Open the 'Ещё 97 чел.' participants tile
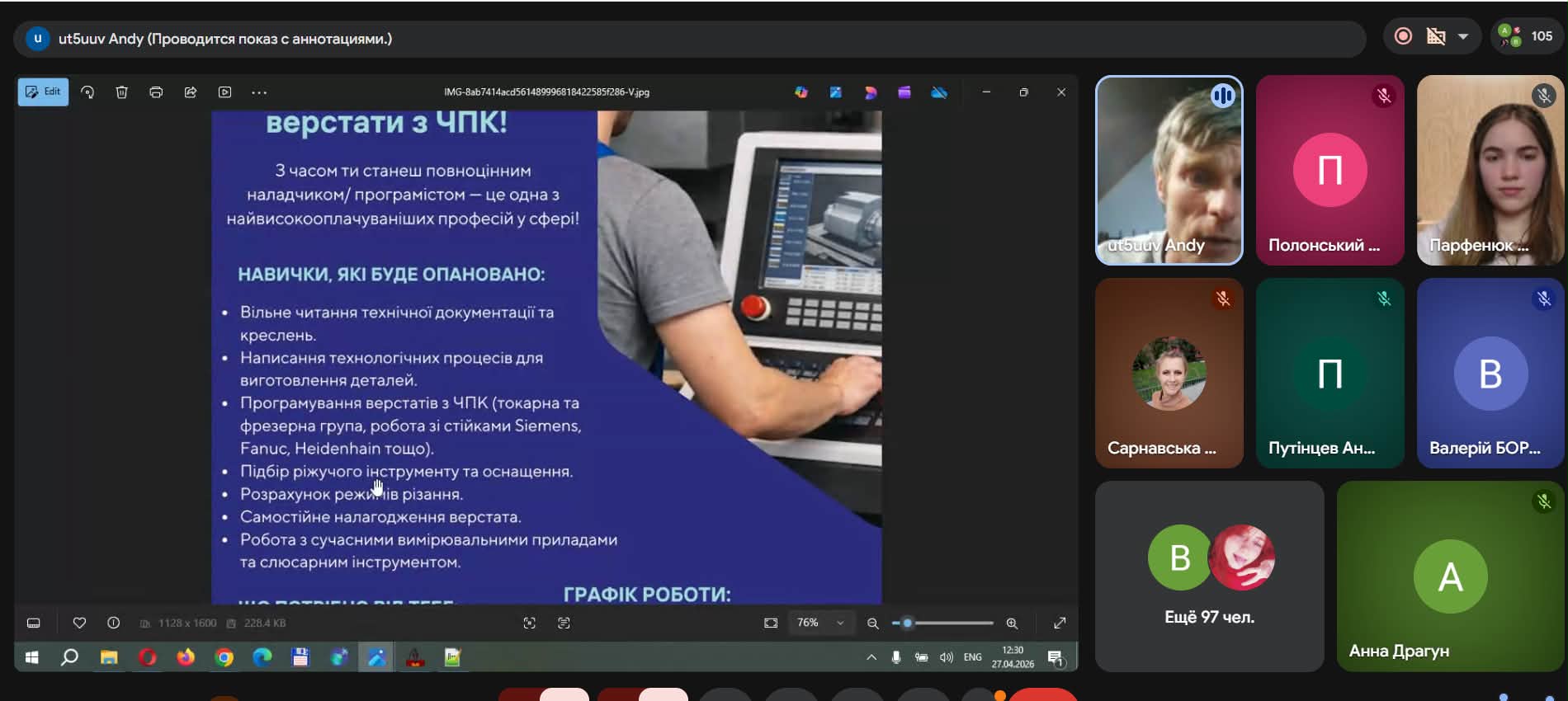 (x=1209, y=576)
